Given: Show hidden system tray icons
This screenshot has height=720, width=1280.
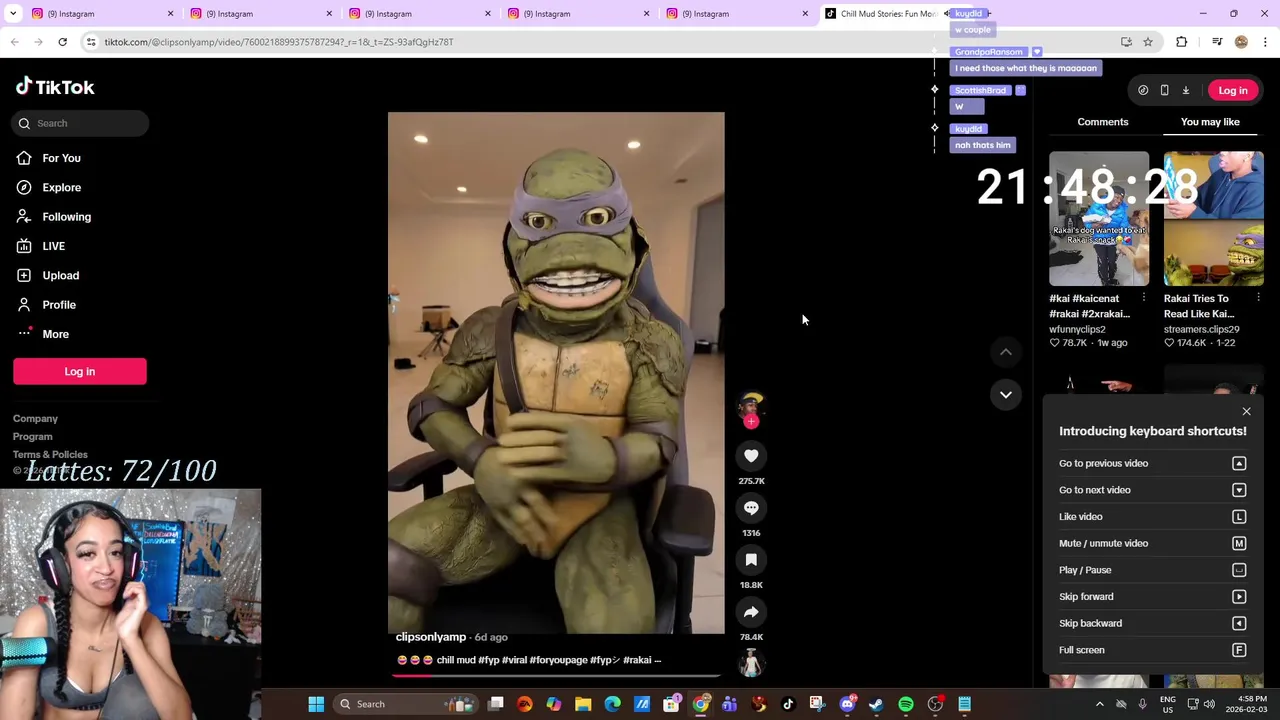Looking at the screenshot, I should [1099, 704].
